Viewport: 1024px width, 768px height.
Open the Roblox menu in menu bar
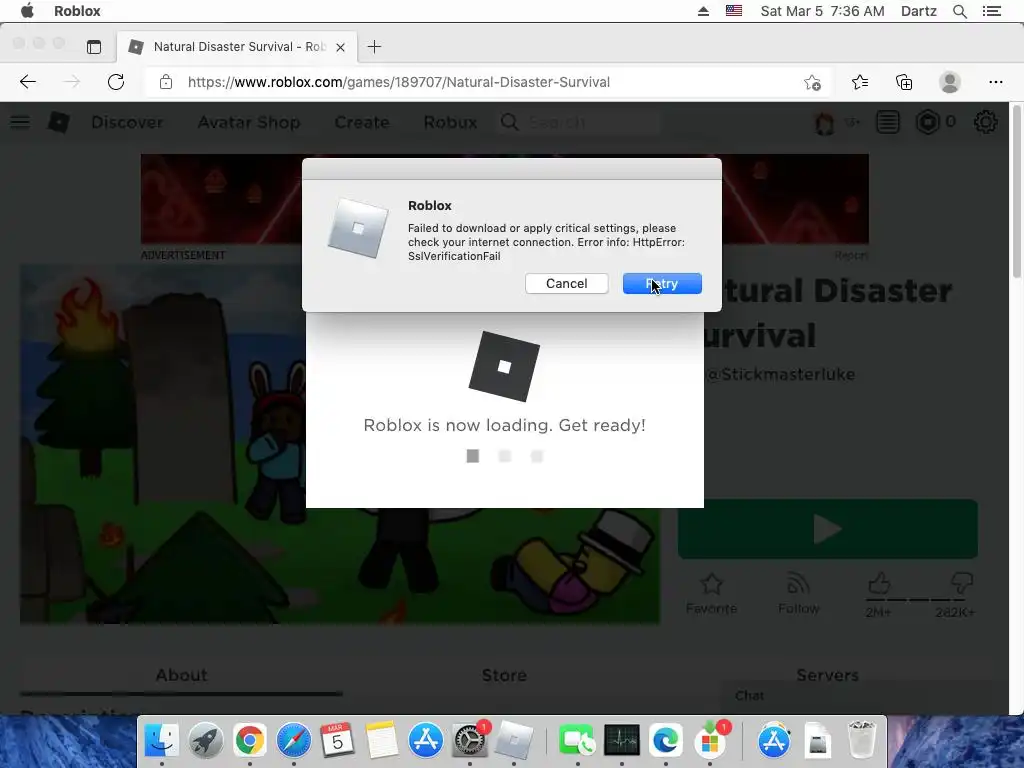coord(77,11)
